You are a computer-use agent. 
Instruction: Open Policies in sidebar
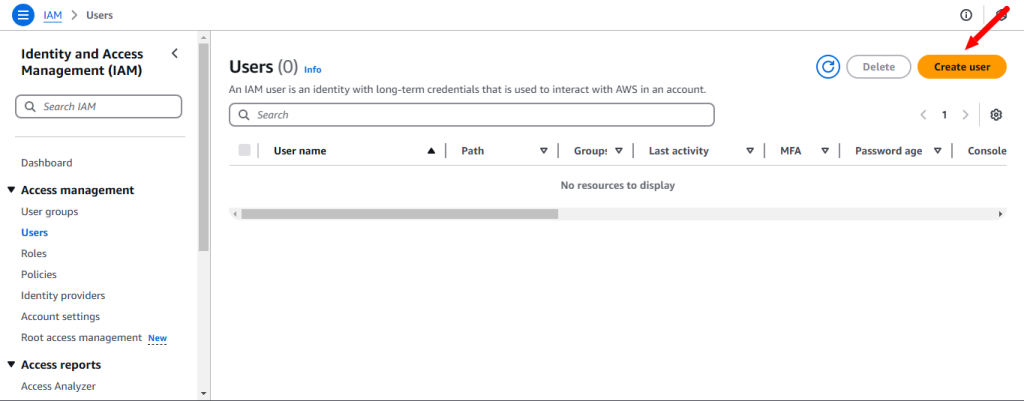[x=39, y=274]
